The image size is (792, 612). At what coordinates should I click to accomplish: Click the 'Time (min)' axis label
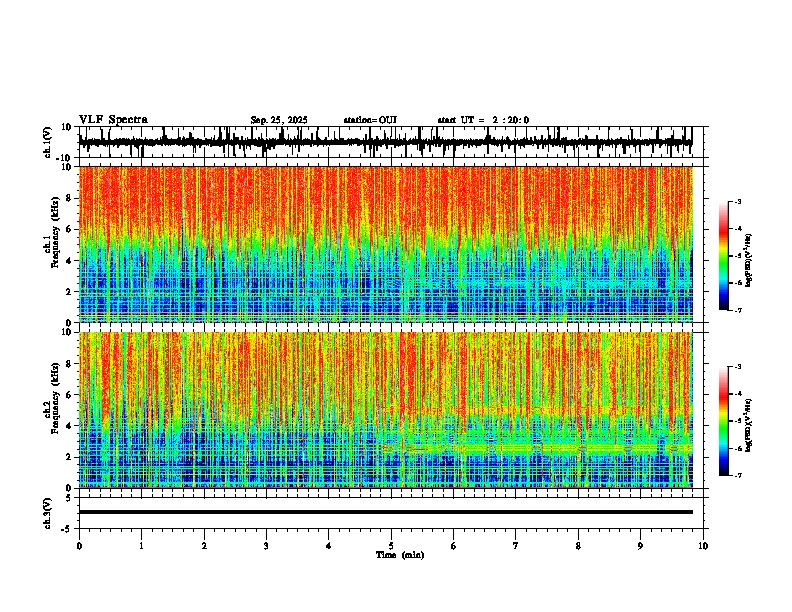400,555
